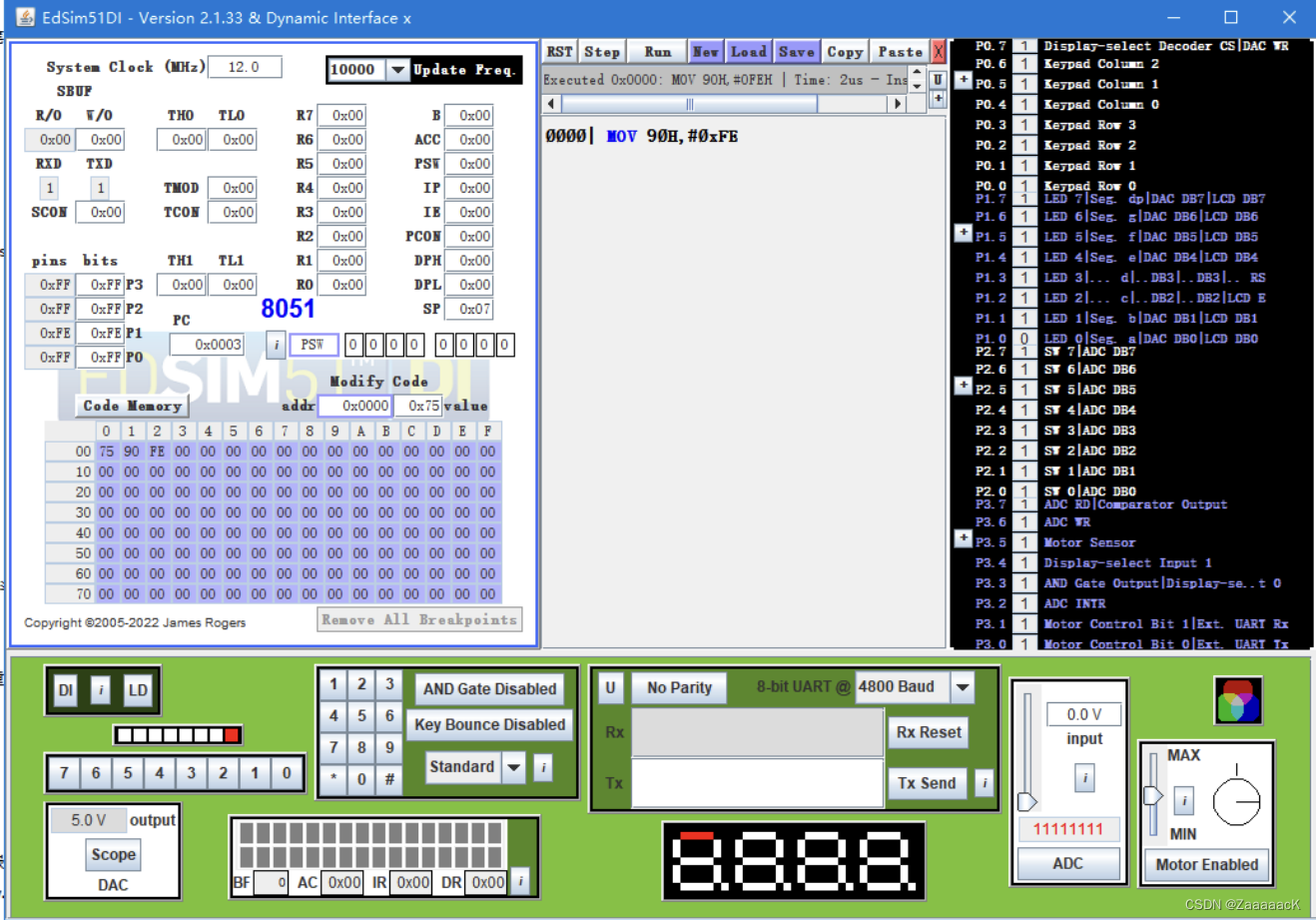Click the Run toolbar button
The width and height of the screenshot is (1316, 920).
(x=657, y=51)
